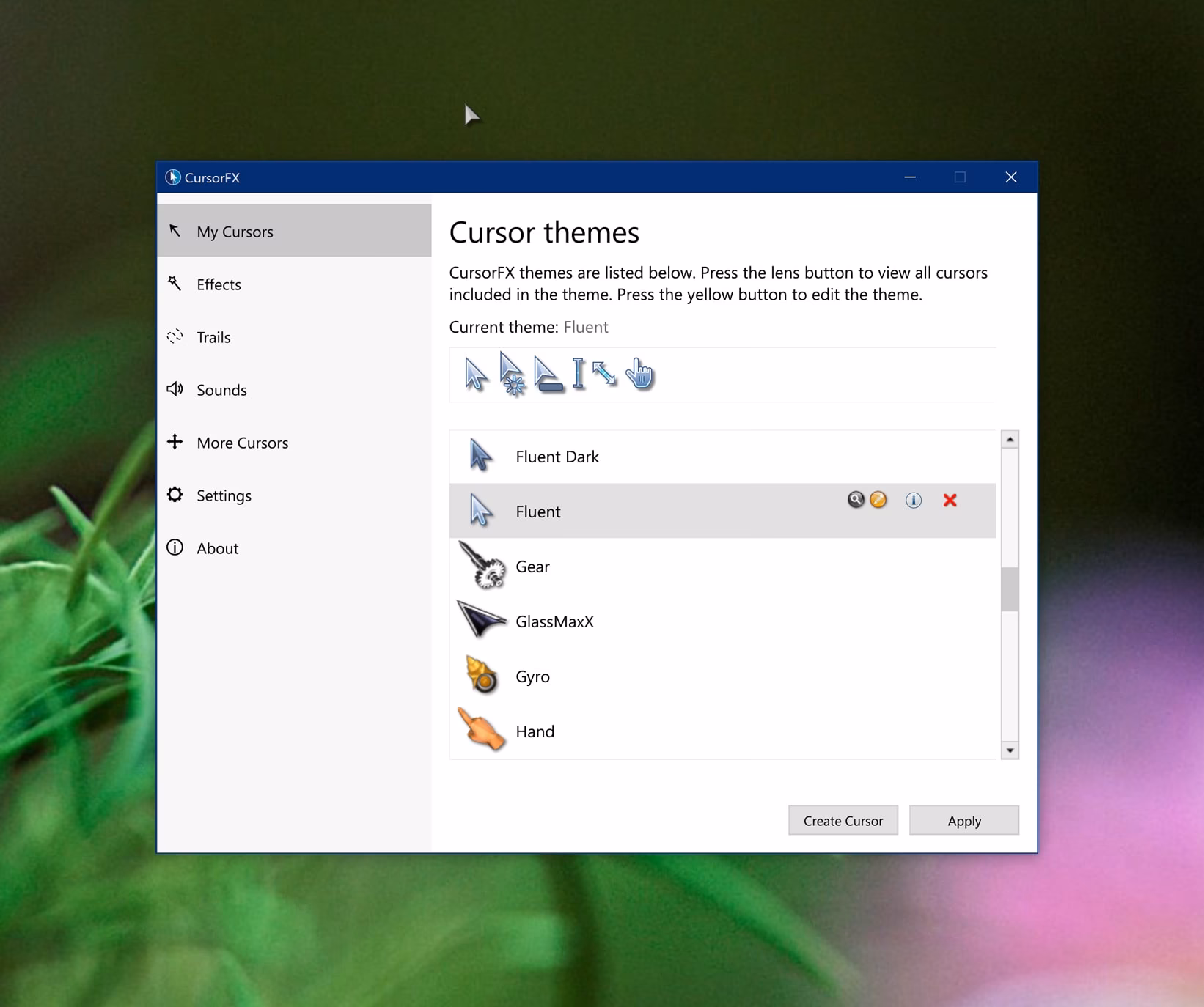
Task: Click the Gyro cursor thumbnail
Action: click(482, 675)
